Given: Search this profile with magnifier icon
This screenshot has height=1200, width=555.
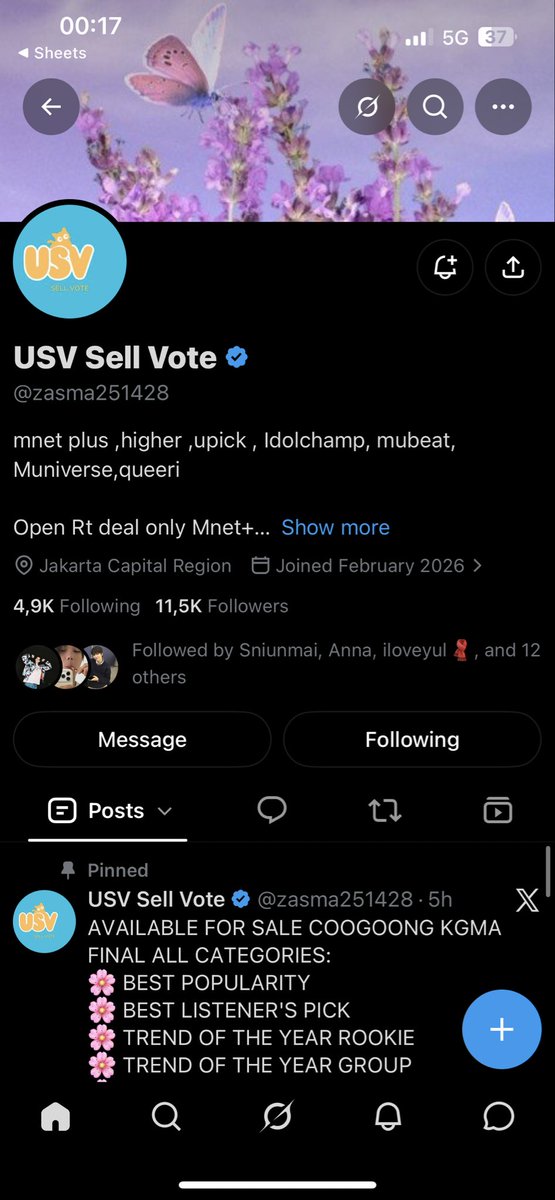Looking at the screenshot, I should pyautogui.click(x=435, y=106).
